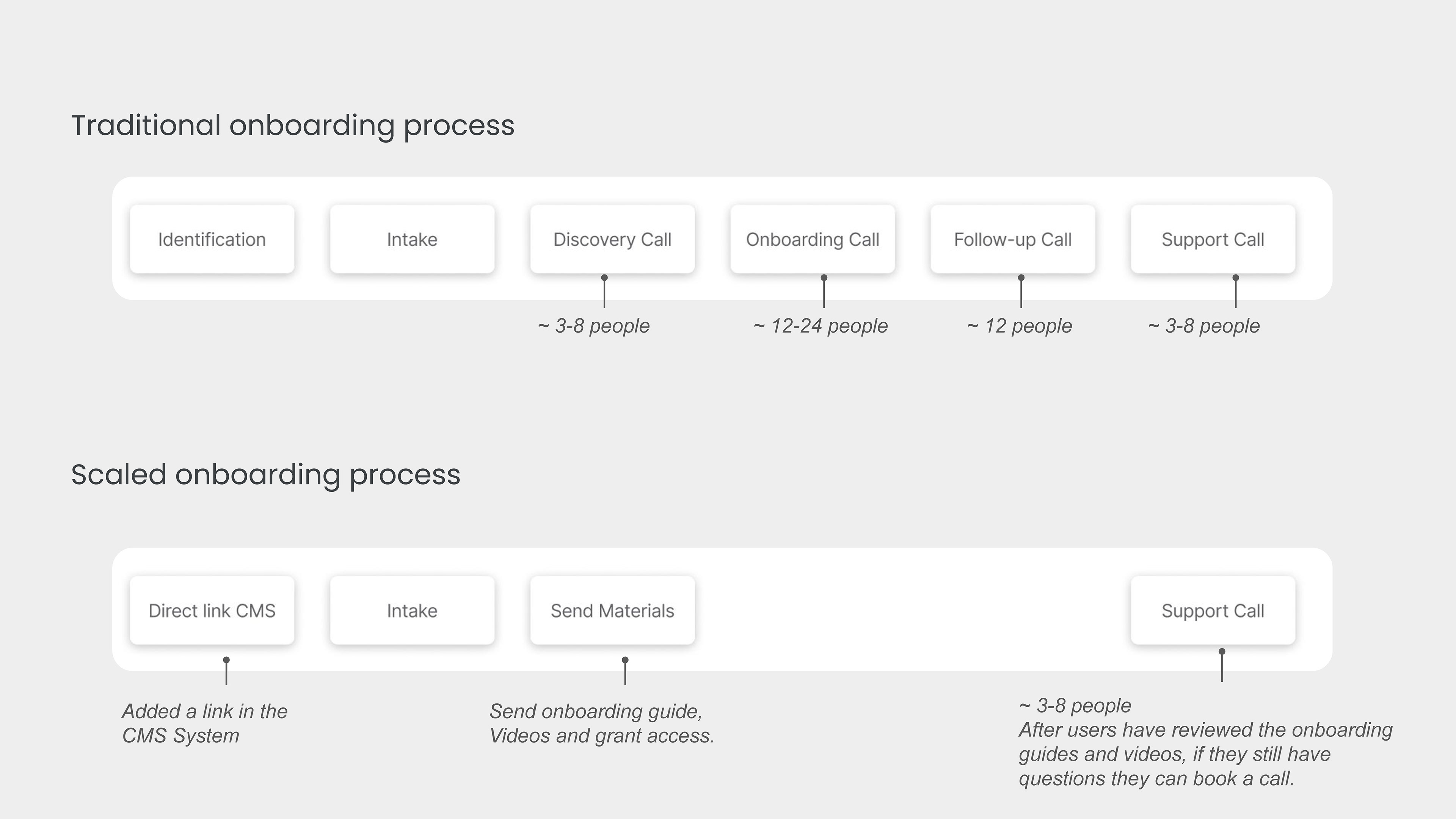Click the "Added a link in the CMS System" note

click(205, 723)
